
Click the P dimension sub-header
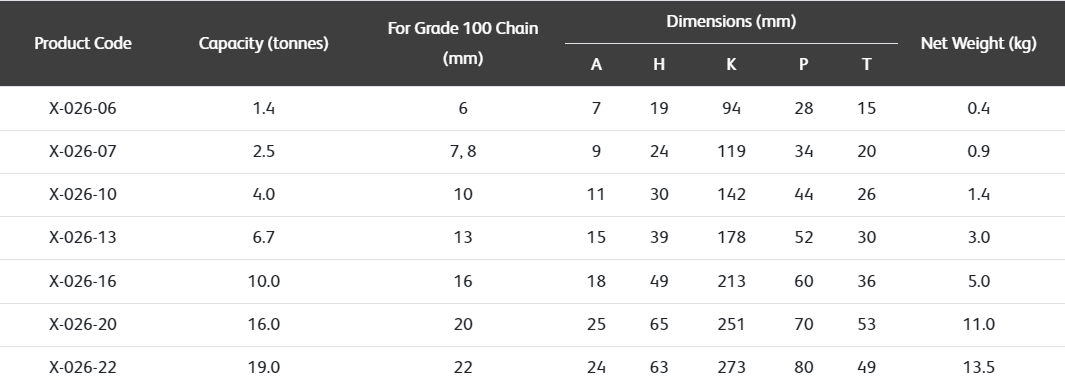click(804, 65)
